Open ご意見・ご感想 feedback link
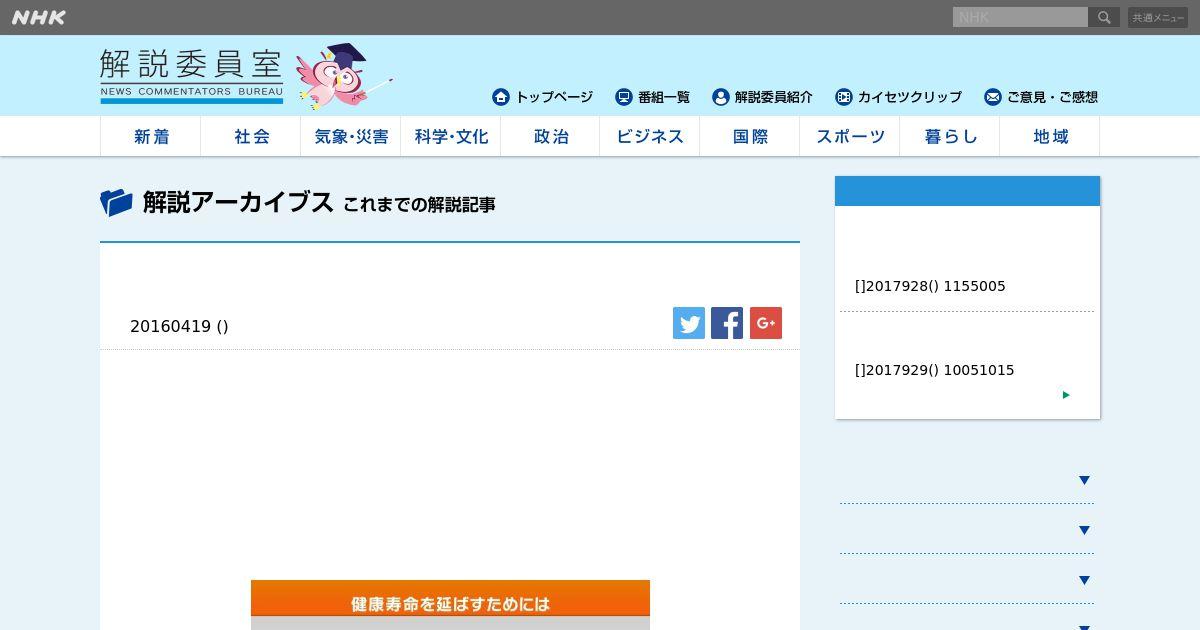The image size is (1200, 630). tap(1041, 97)
